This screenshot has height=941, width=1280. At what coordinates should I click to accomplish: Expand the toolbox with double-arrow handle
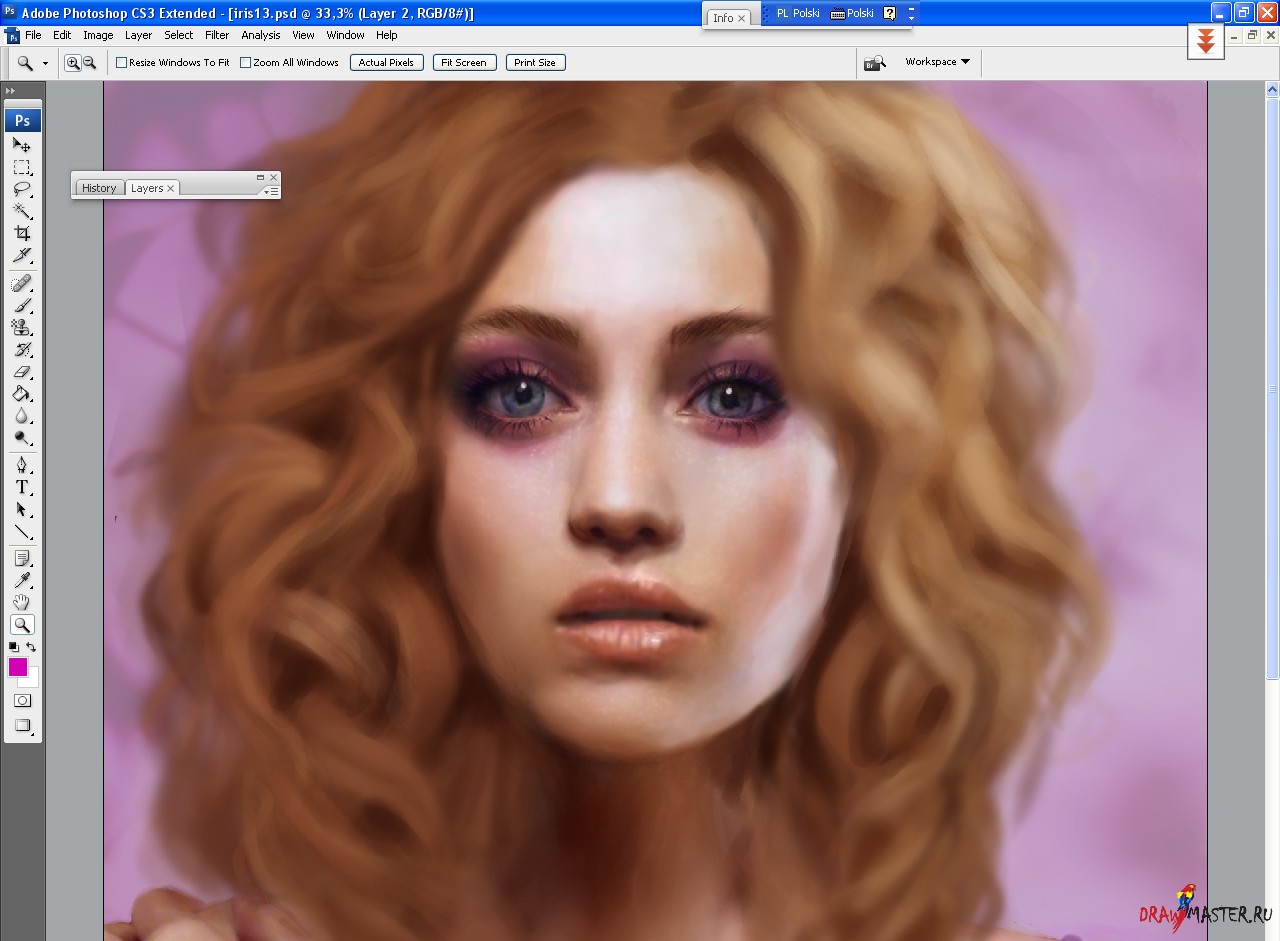(11, 90)
